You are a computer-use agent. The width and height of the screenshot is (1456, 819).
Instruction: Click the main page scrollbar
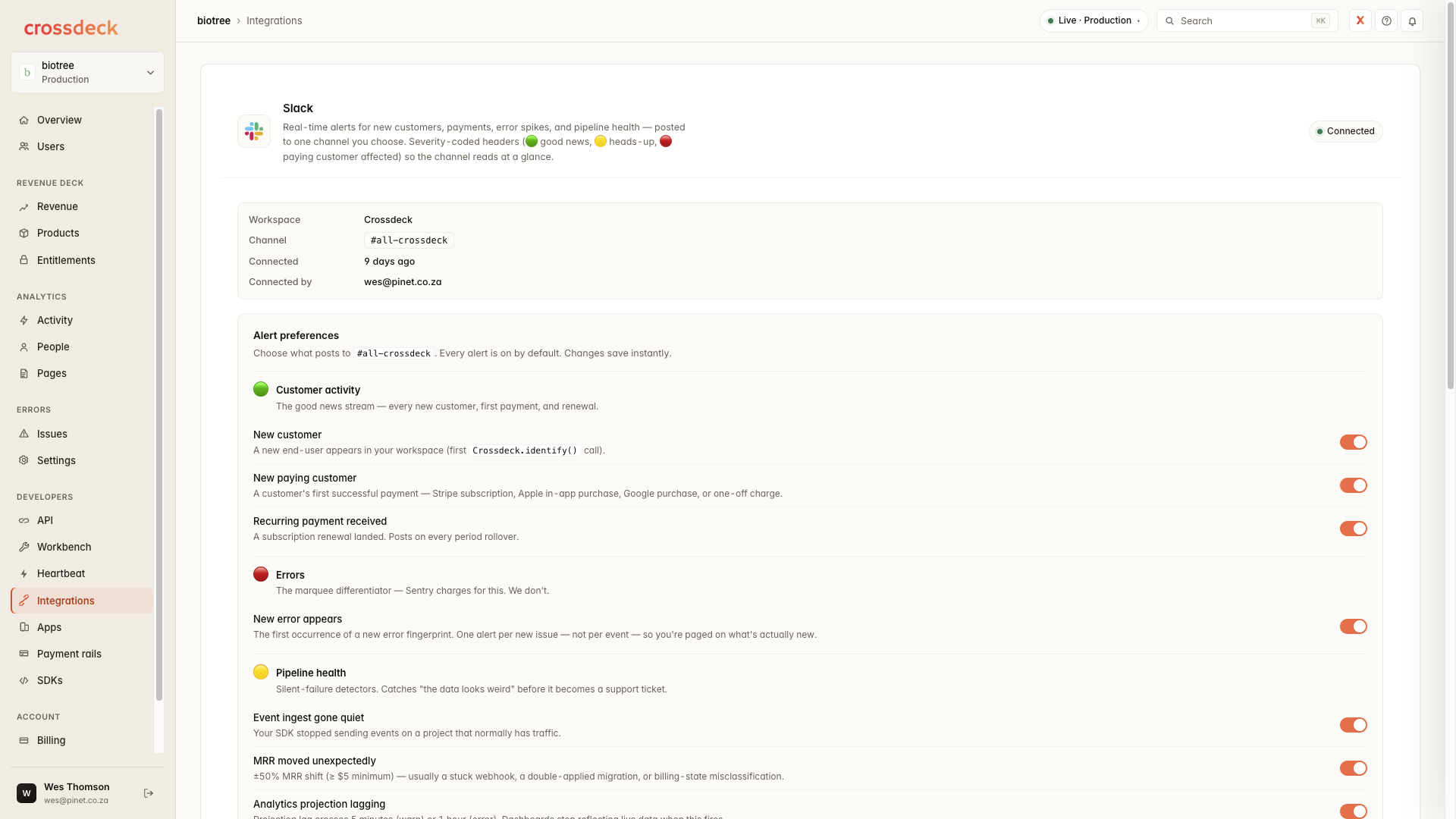[1451, 197]
